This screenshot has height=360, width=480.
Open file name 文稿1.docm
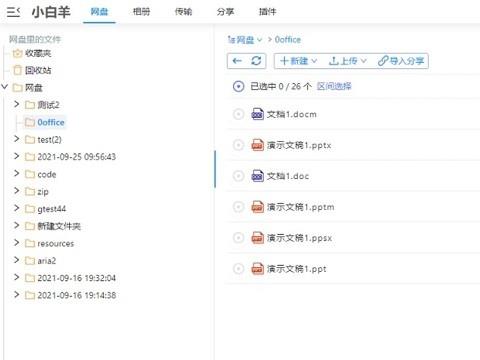click(x=292, y=114)
